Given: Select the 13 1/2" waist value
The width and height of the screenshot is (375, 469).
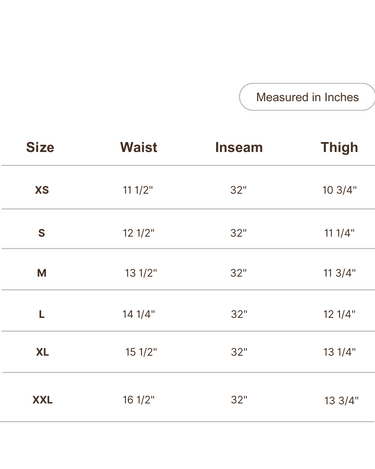Looking at the screenshot, I should tap(141, 273).
